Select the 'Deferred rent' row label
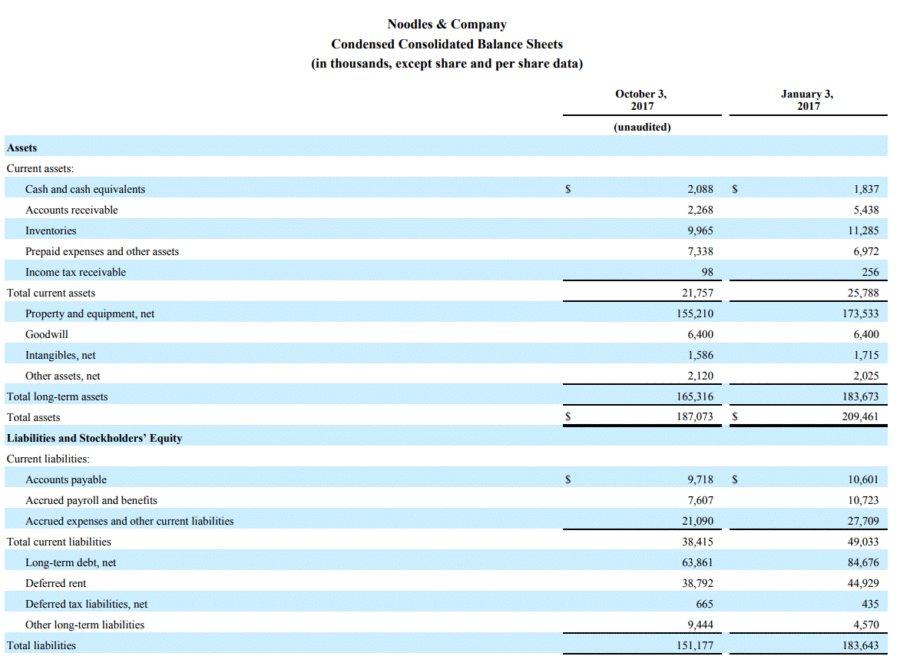Viewport: 900px width, 663px height. tap(56, 583)
